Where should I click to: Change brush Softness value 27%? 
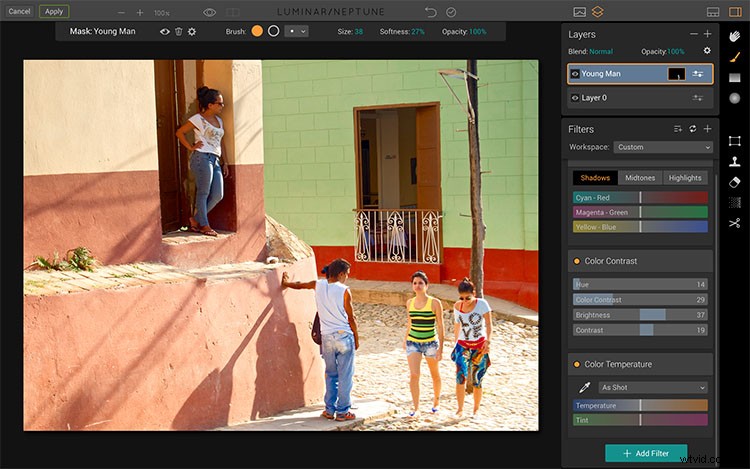(418, 32)
